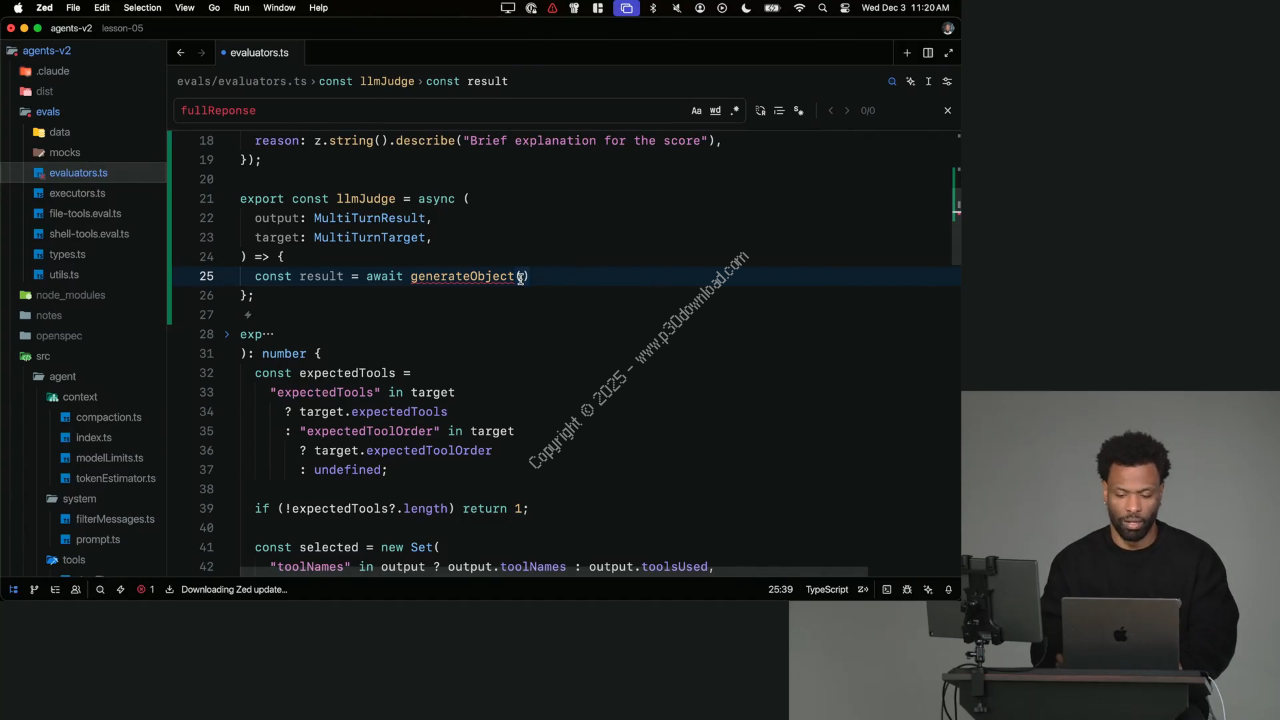Open notifications bell in status bar

coord(948,590)
